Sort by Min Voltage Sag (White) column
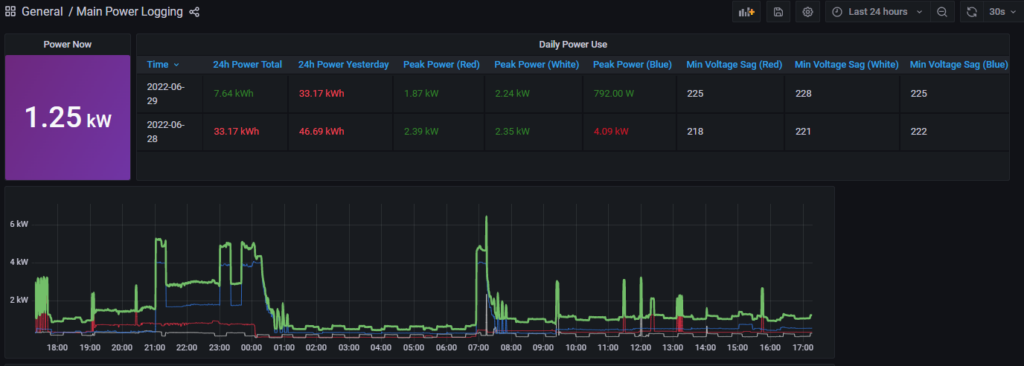The height and width of the screenshot is (366, 1024). coord(846,64)
